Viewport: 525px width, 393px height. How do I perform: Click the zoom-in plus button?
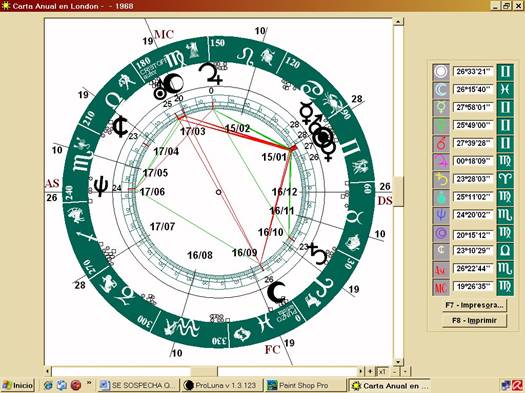(370, 371)
